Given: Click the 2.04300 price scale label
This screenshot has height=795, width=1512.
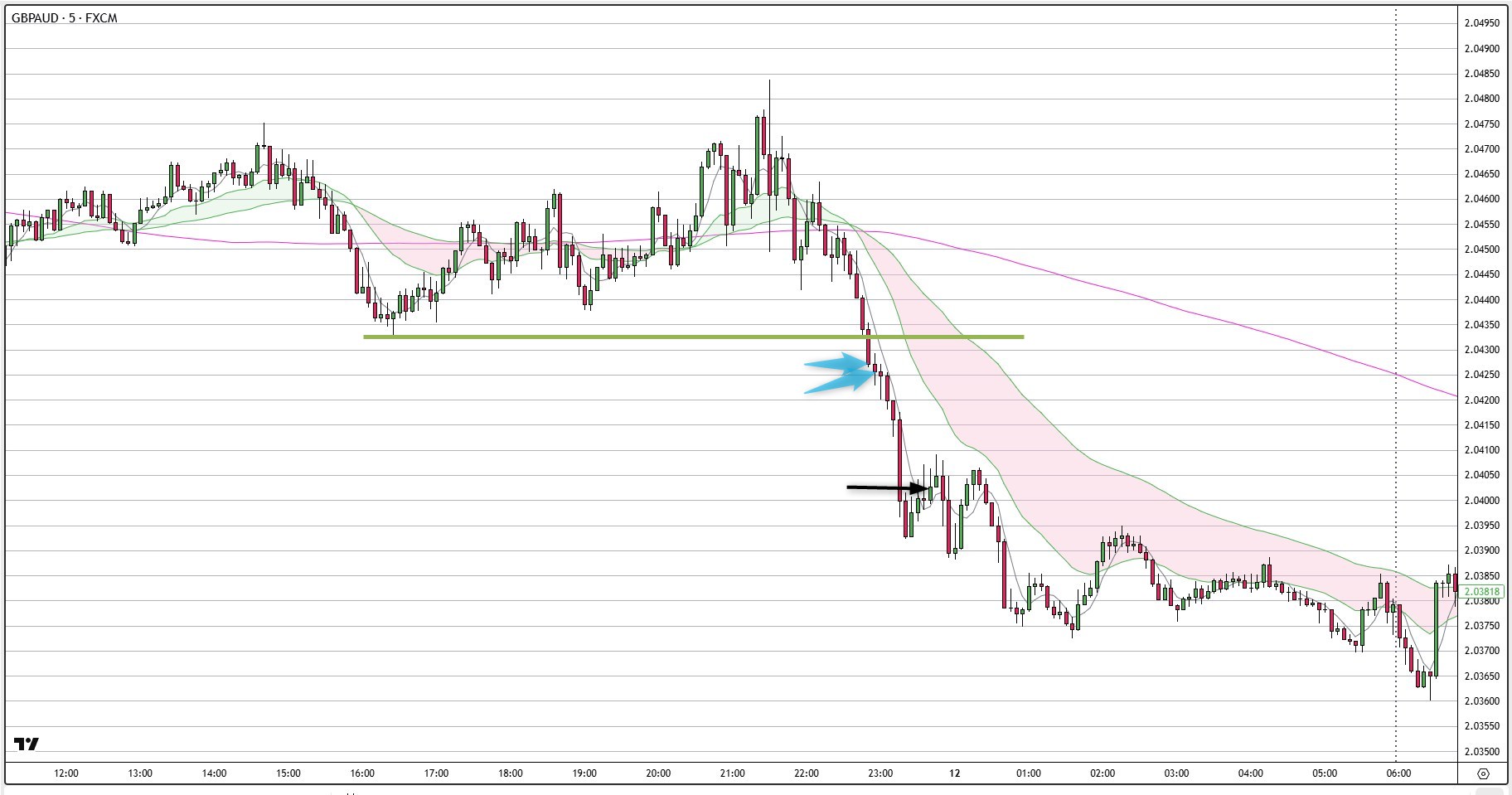Looking at the screenshot, I should click(1482, 350).
